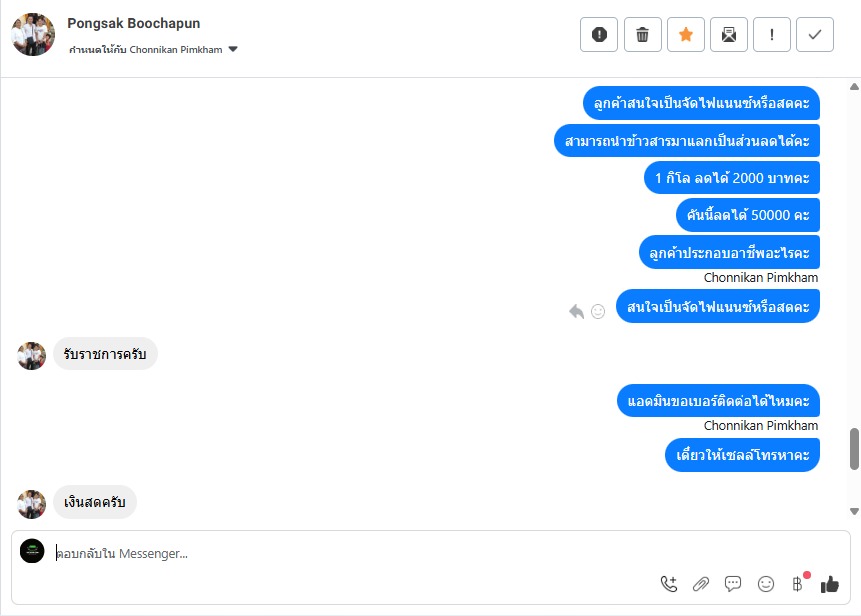Viewport: 861px width, 616px height.
Task: Mark conversation done with checkmark button
Action: coord(815,35)
